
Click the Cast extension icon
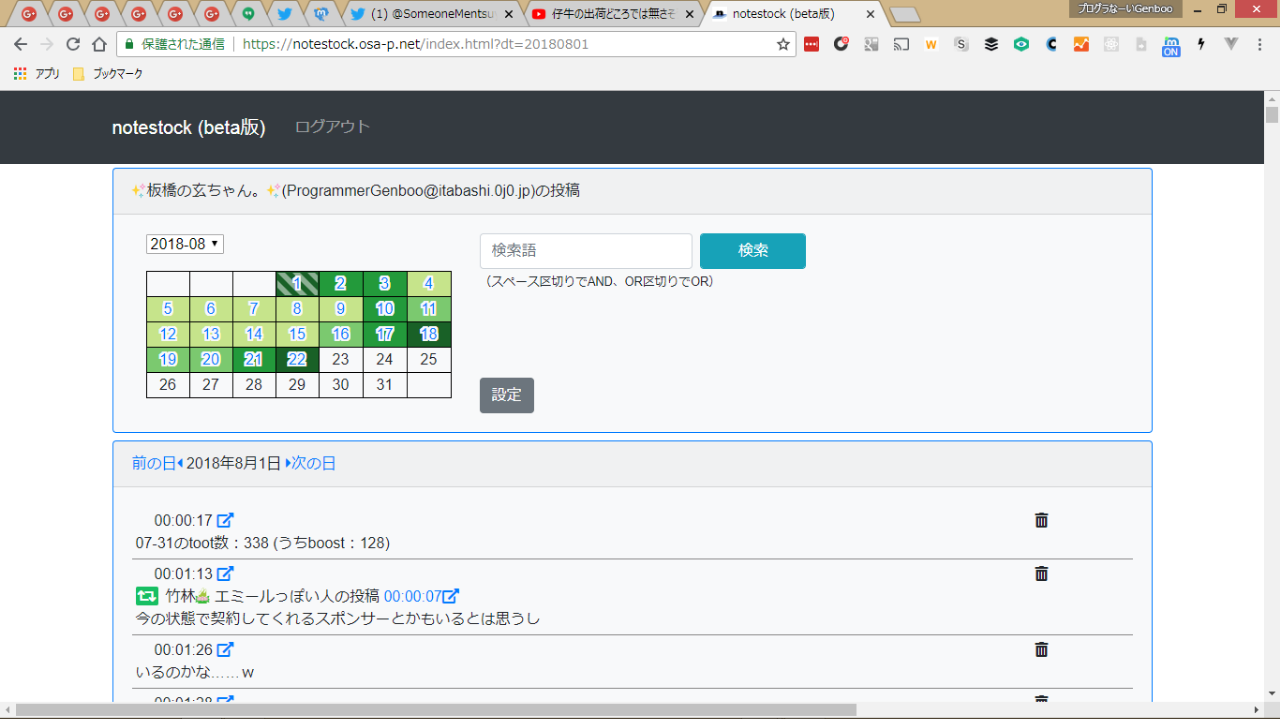coord(901,44)
